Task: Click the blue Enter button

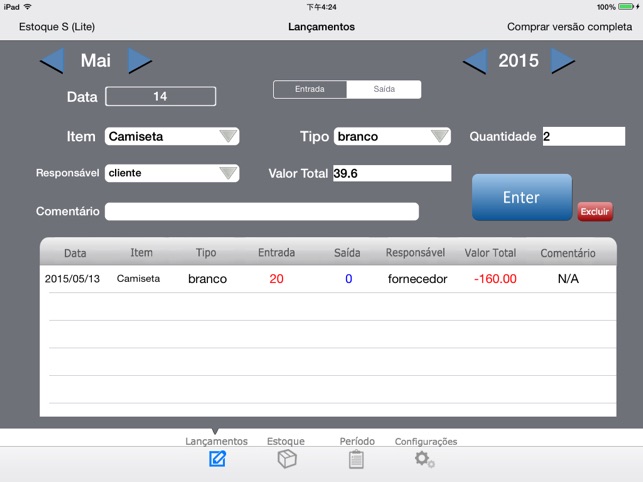Action: (x=522, y=197)
